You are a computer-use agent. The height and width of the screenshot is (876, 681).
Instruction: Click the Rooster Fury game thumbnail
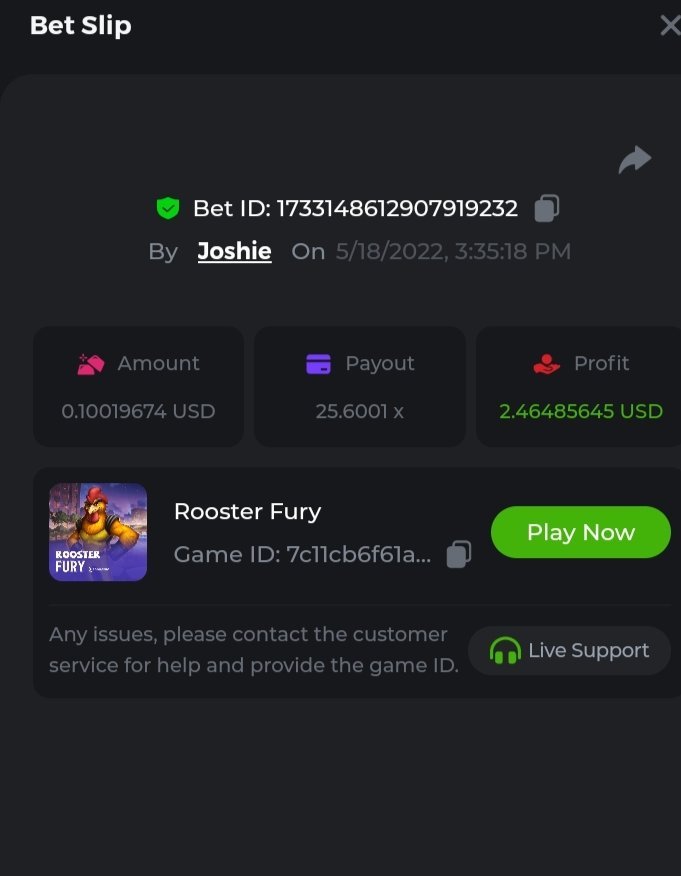coord(98,532)
